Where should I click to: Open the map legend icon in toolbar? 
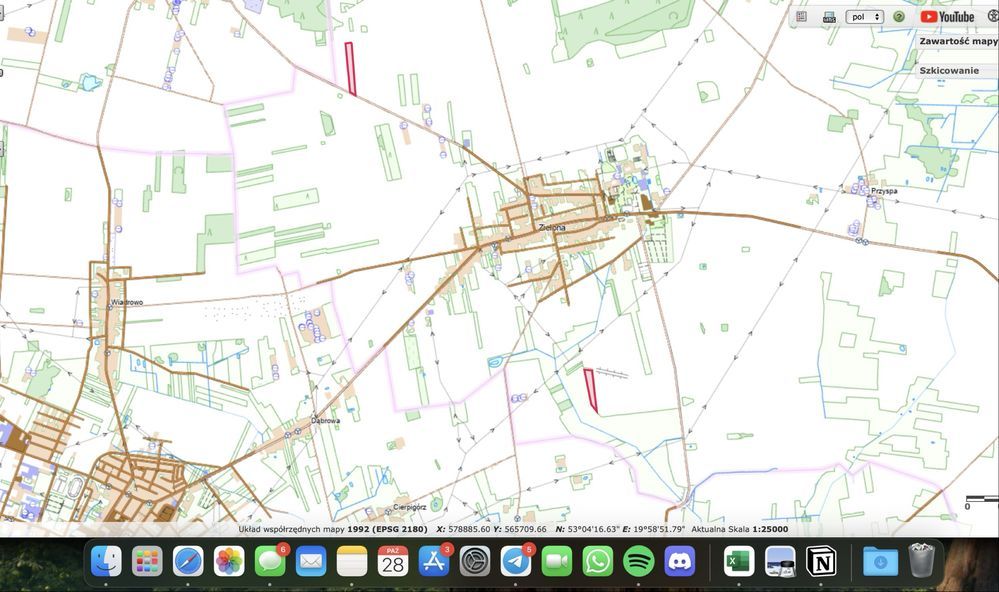802,17
